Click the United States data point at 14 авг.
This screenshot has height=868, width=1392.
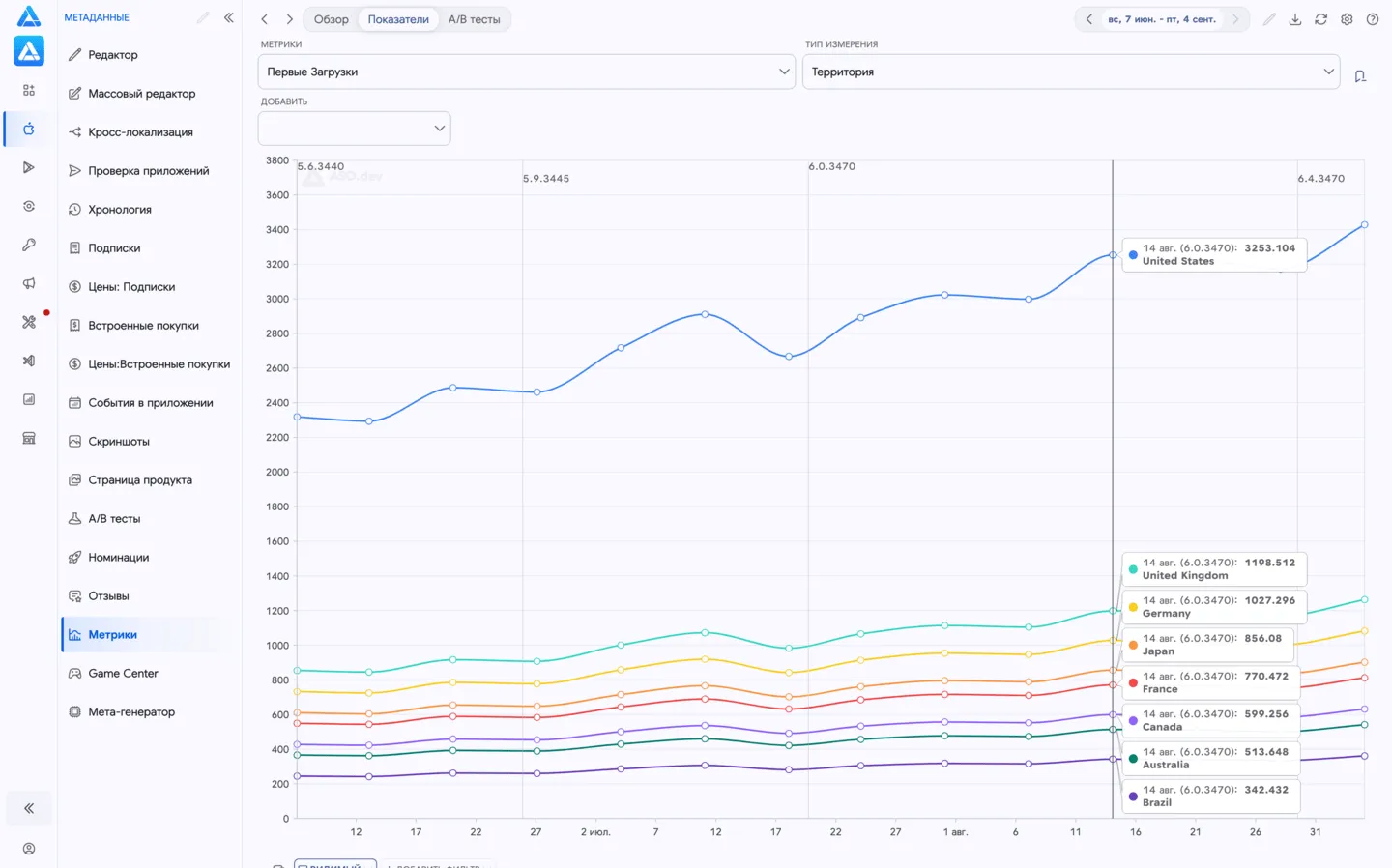coord(1113,255)
